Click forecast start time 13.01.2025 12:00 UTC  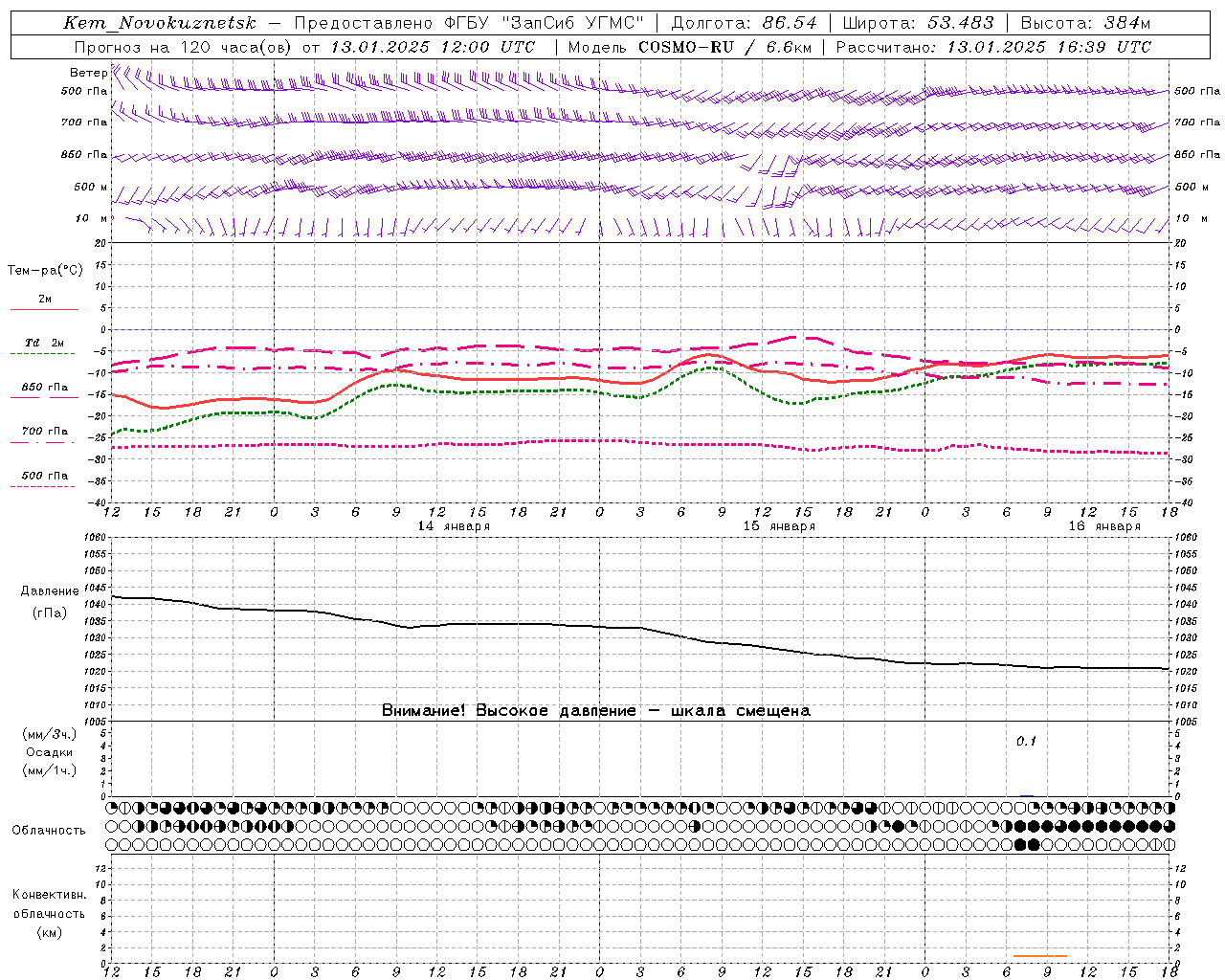pos(433,47)
